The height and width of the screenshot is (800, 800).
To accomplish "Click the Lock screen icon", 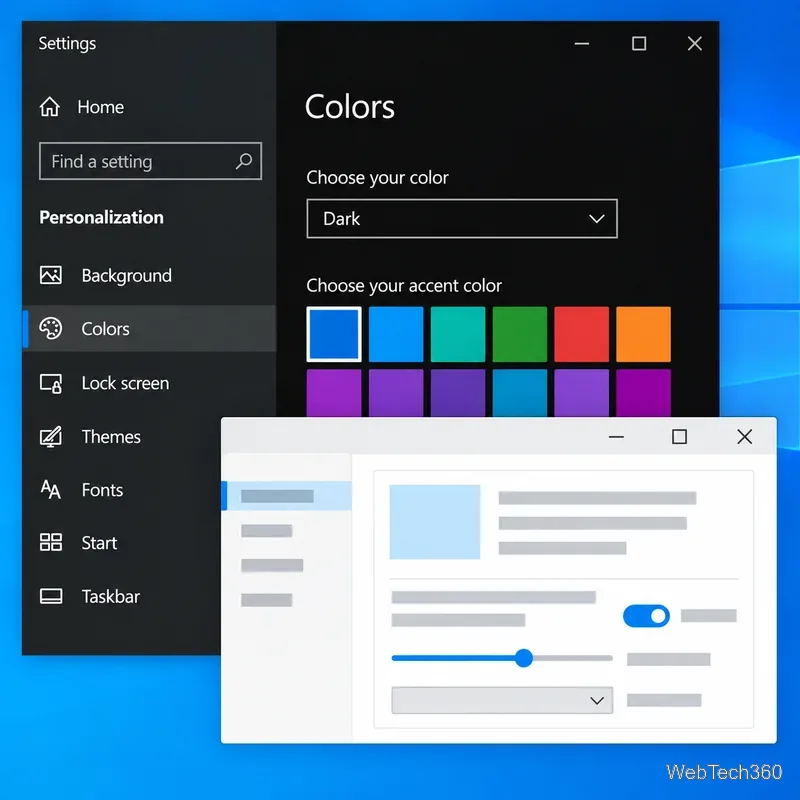I will (x=51, y=383).
